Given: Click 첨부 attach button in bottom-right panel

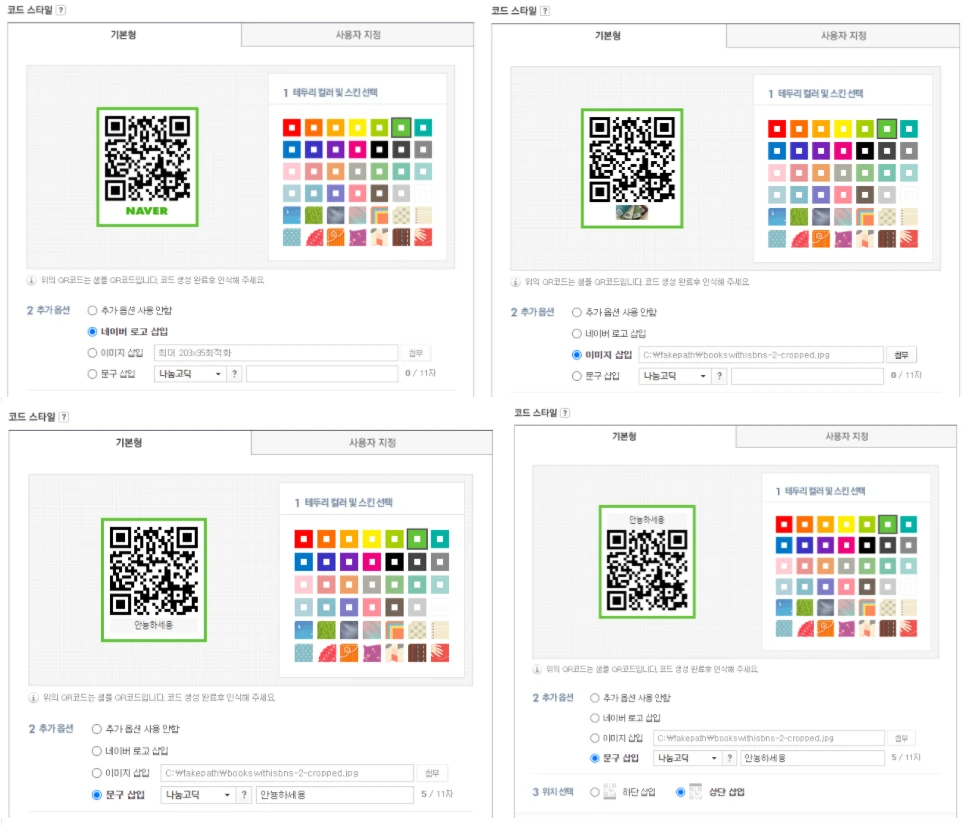Looking at the screenshot, I should [901, 738].
